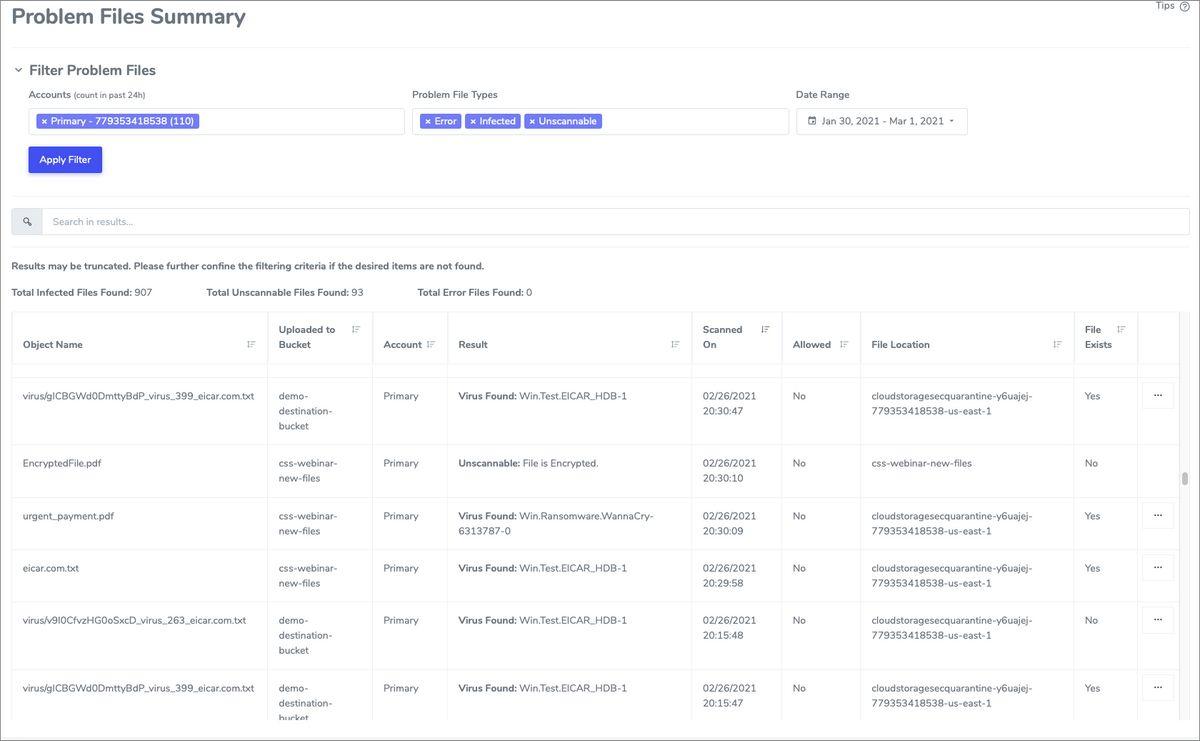Click the Apply Filter button
The height and width of the screenshot is (741, 1200).
65,160
